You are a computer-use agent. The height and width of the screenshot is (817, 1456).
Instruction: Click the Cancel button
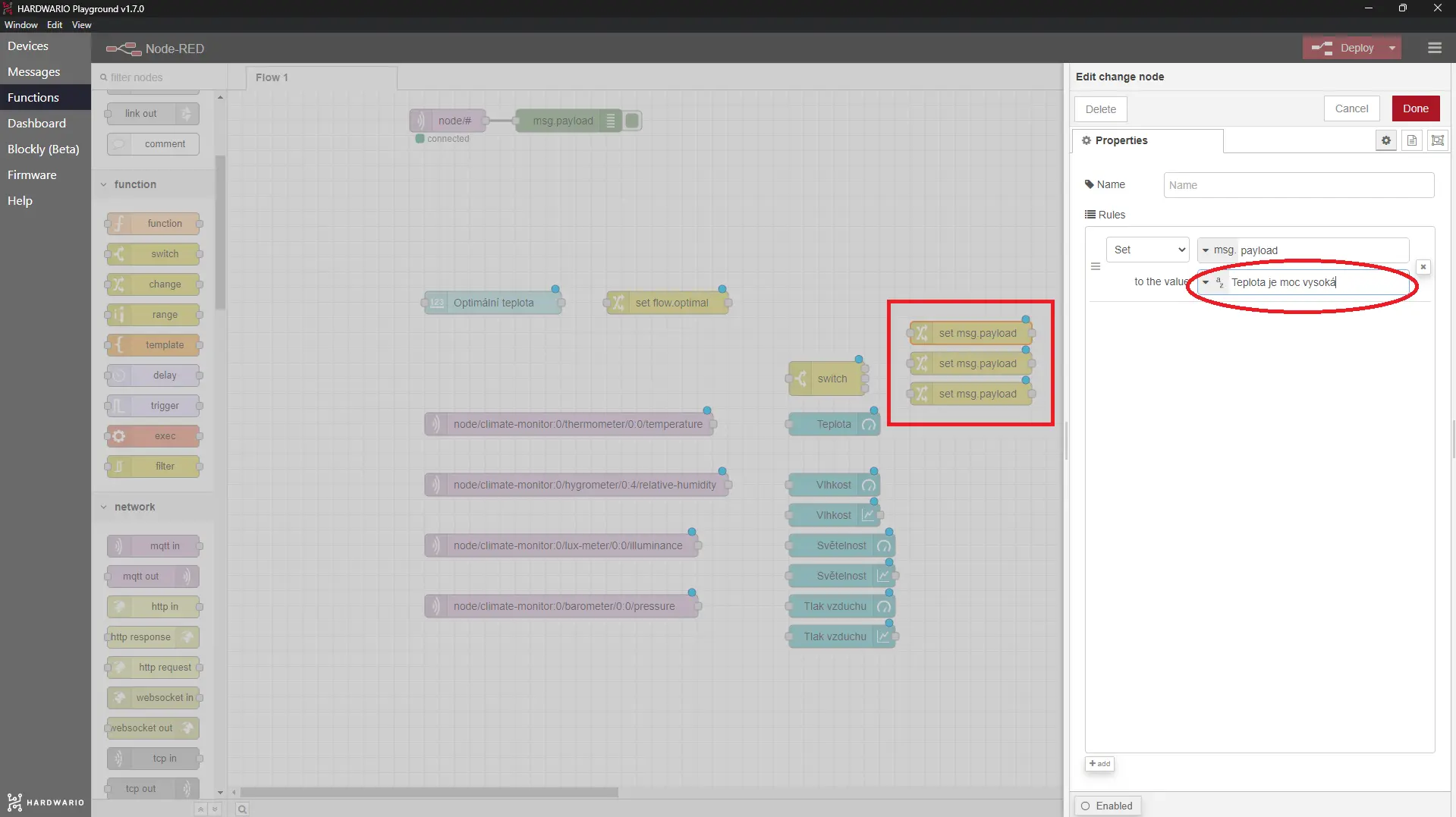(1351, 108)
